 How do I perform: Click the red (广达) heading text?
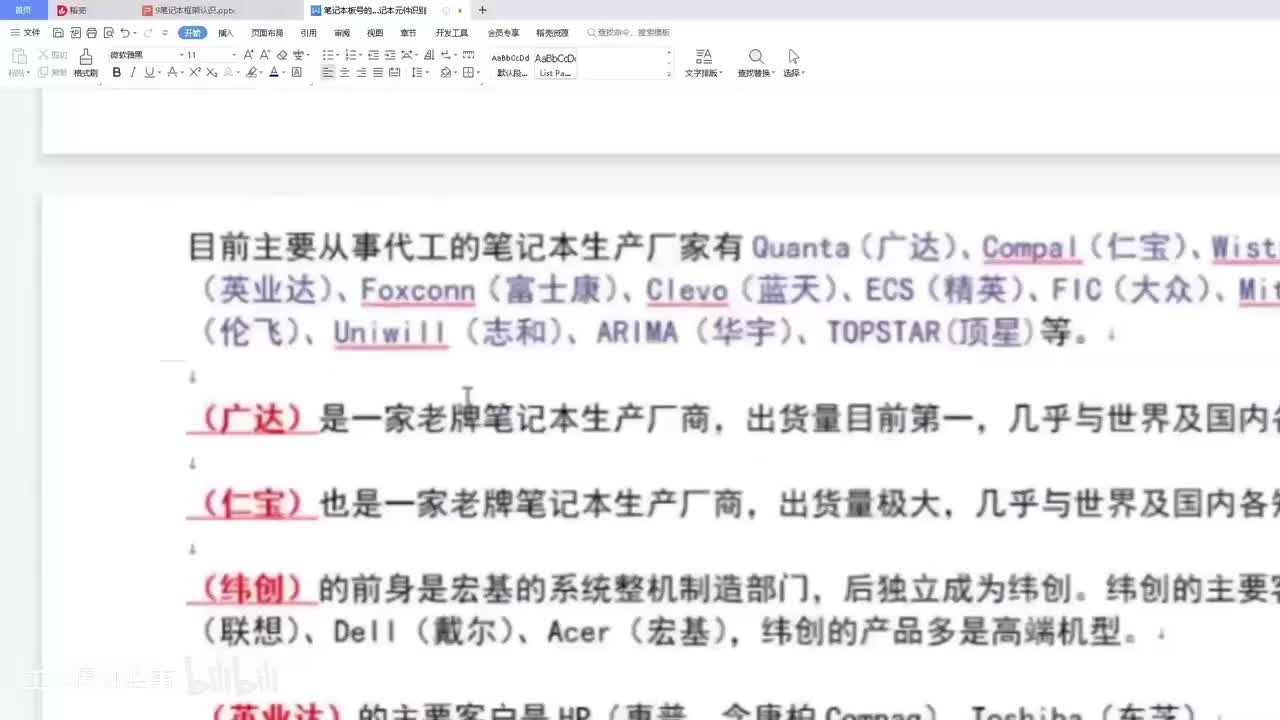point(253,419)
